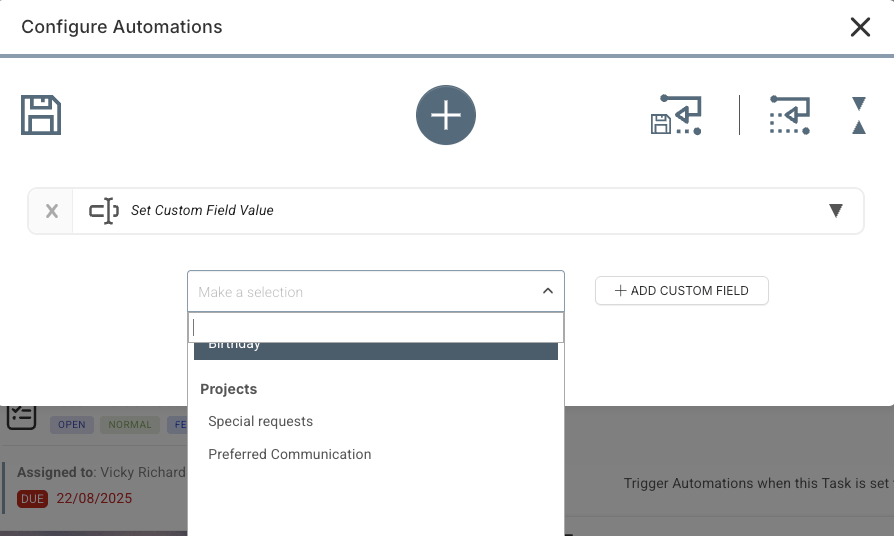This screenshot has width=894, height=536.
Task: Click the NORMAL priority tag in the background
Action: tap(130, 424)
